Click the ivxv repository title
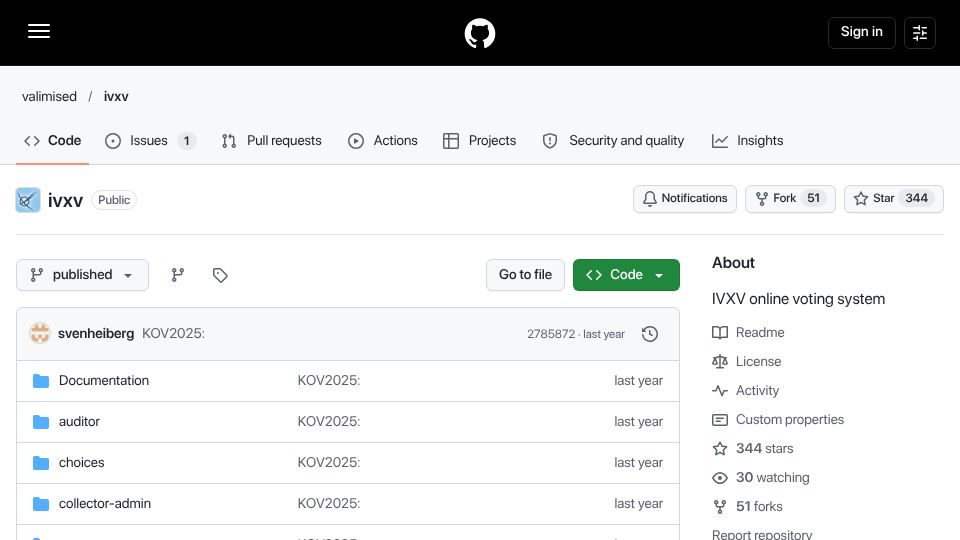The height and width of the screenshot is (540, 960). point(66,201)
